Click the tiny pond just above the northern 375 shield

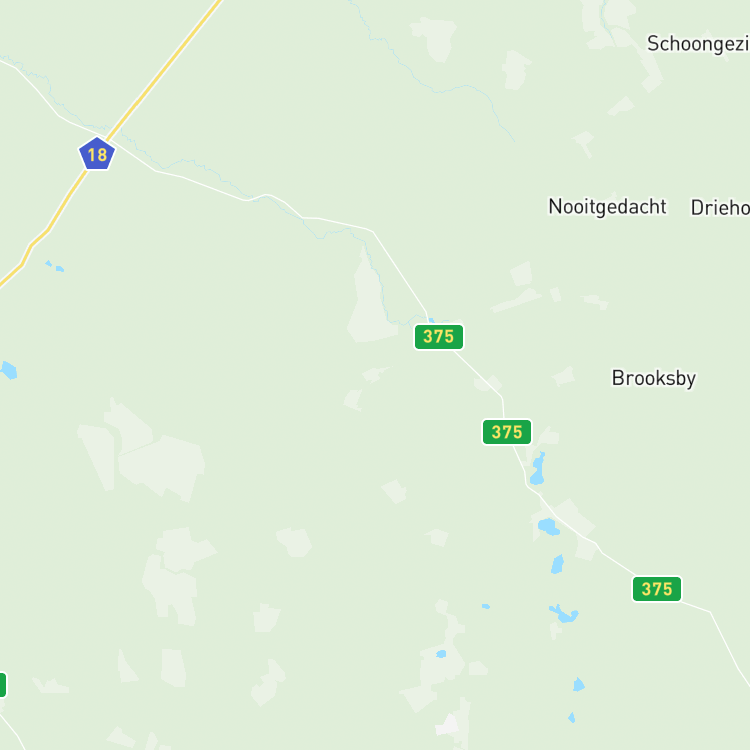click(431, 320)
